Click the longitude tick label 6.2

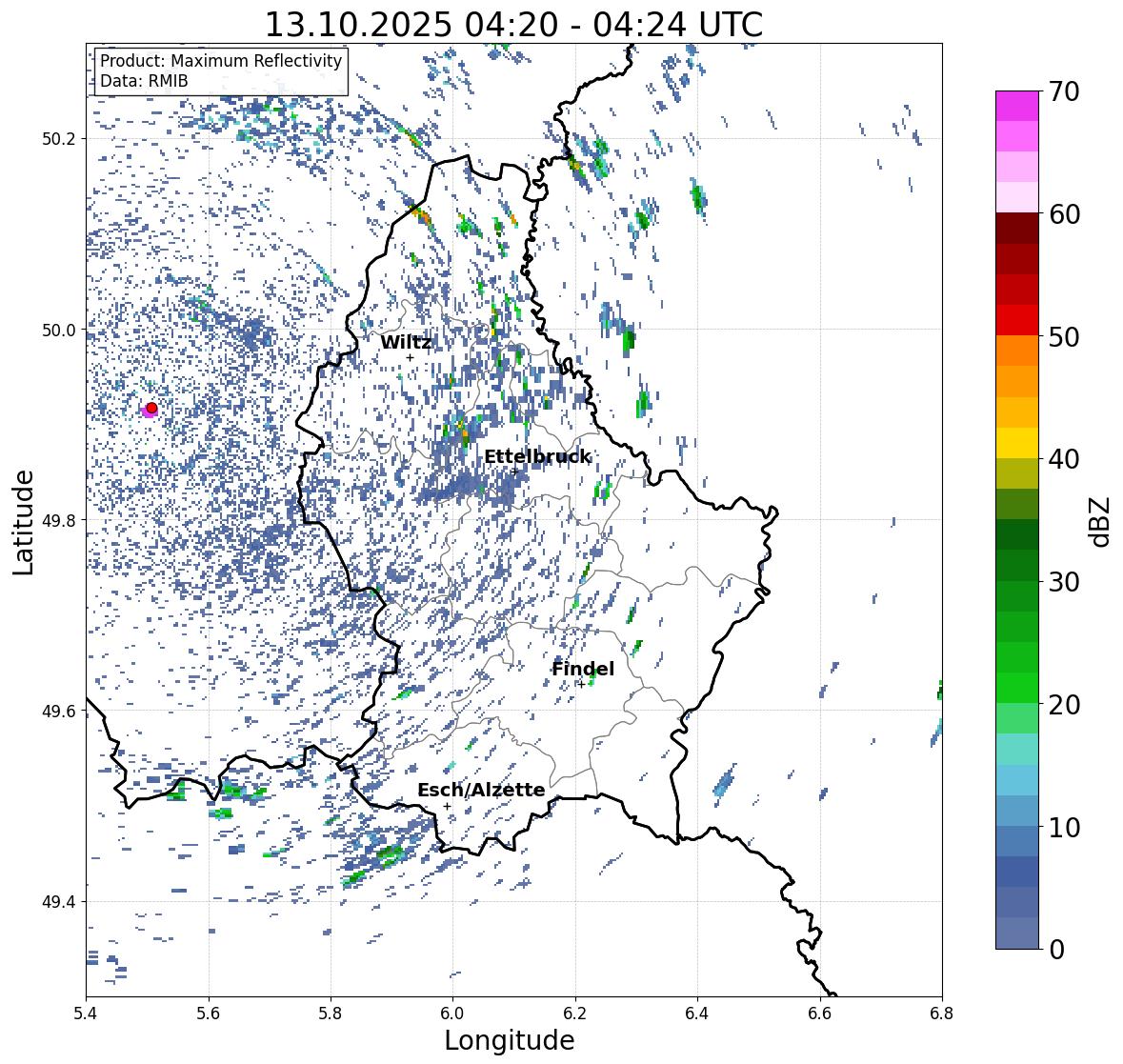(x=575, y=1013)
